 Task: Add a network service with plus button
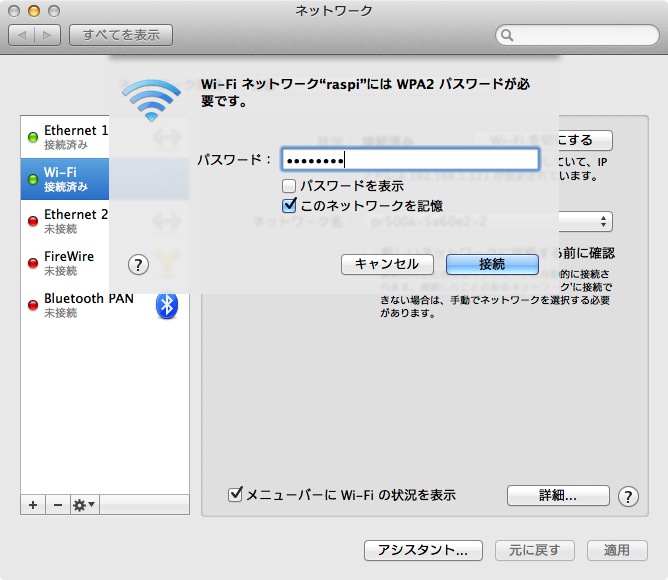click(33, 505)
